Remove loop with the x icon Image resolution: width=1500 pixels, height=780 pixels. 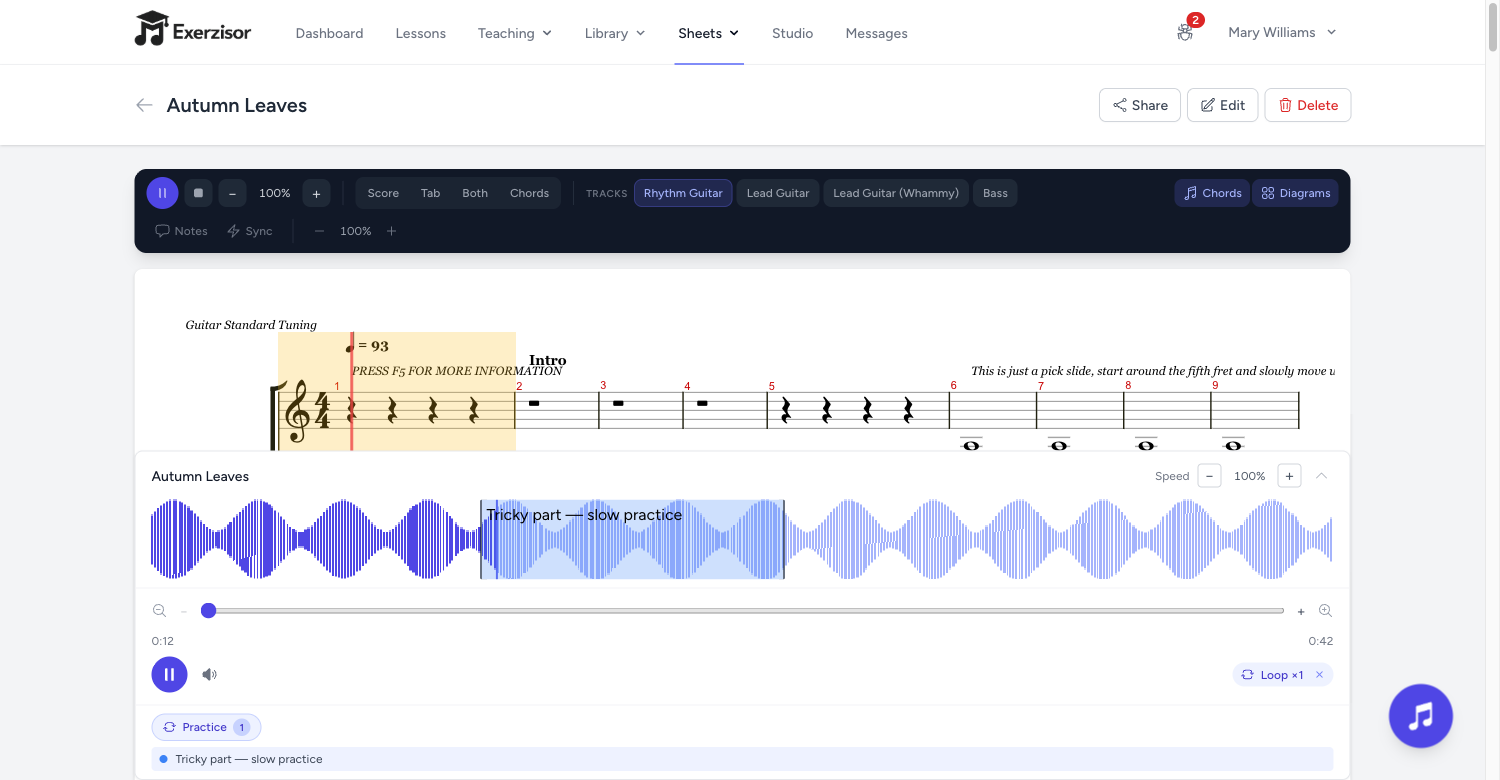tap(1319, 675)
